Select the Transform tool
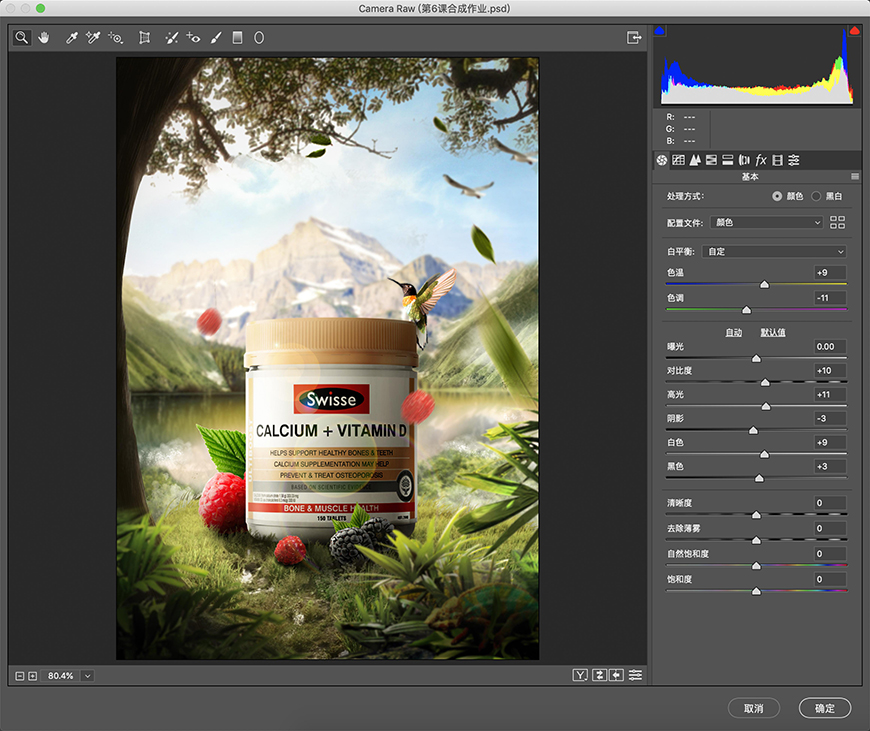Viewport: 870px width, 731px height. (144, 38)
